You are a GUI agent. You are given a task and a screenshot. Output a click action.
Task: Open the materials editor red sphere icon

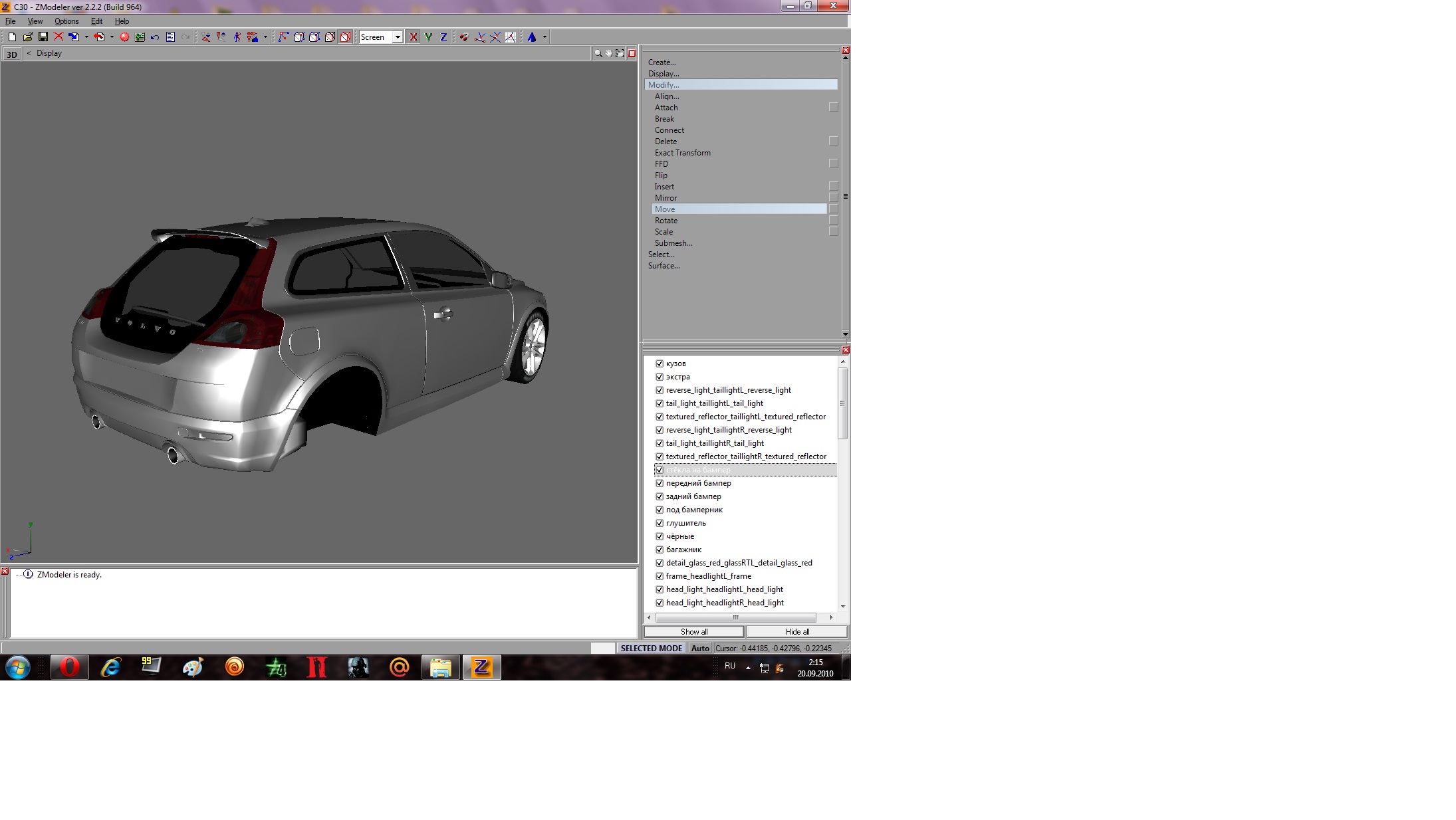coord(124,37)
